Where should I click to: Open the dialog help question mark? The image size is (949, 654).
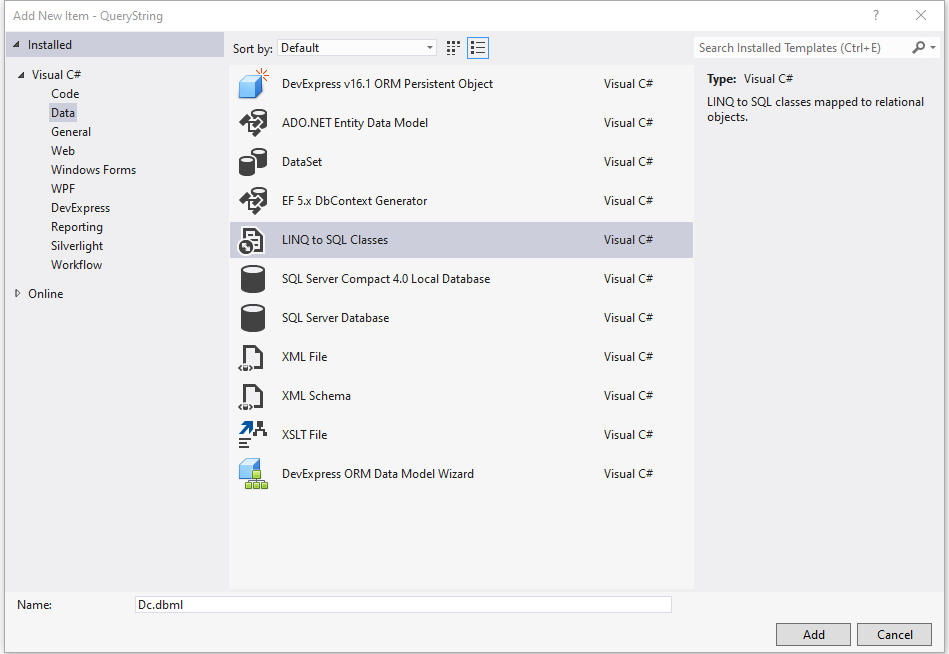pyautogui.click(x=876, y=16)
